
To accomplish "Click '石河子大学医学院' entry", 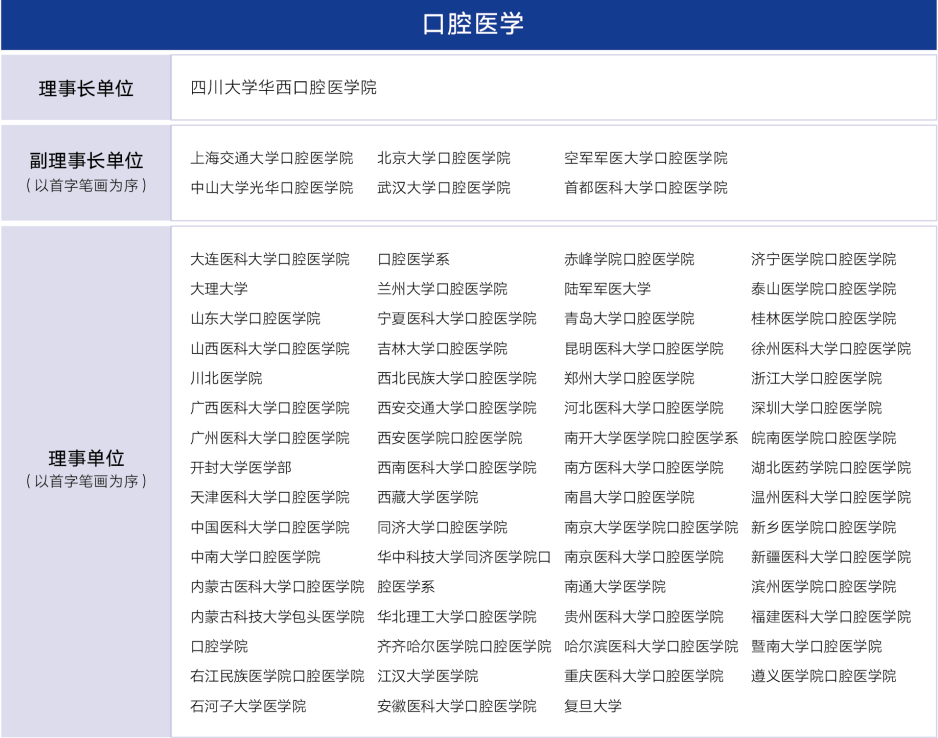I will tap(248, 706).
